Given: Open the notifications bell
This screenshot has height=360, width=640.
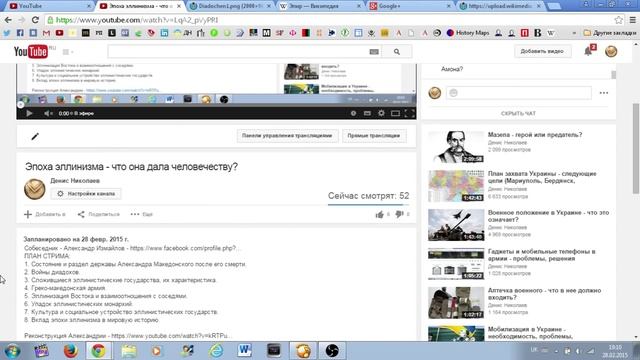Looking at the screenshot, I should coord(588,51).
